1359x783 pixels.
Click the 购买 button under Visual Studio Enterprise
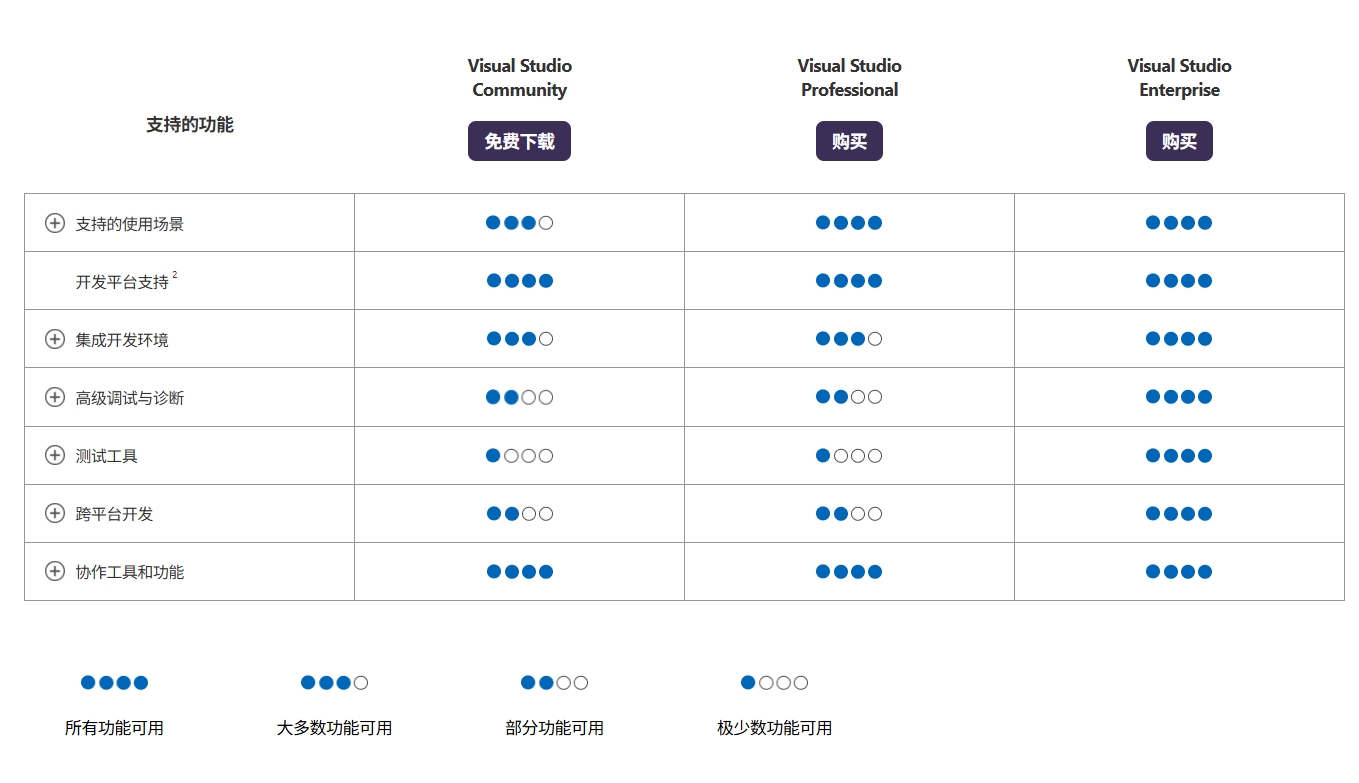[x=1179, y=141]
